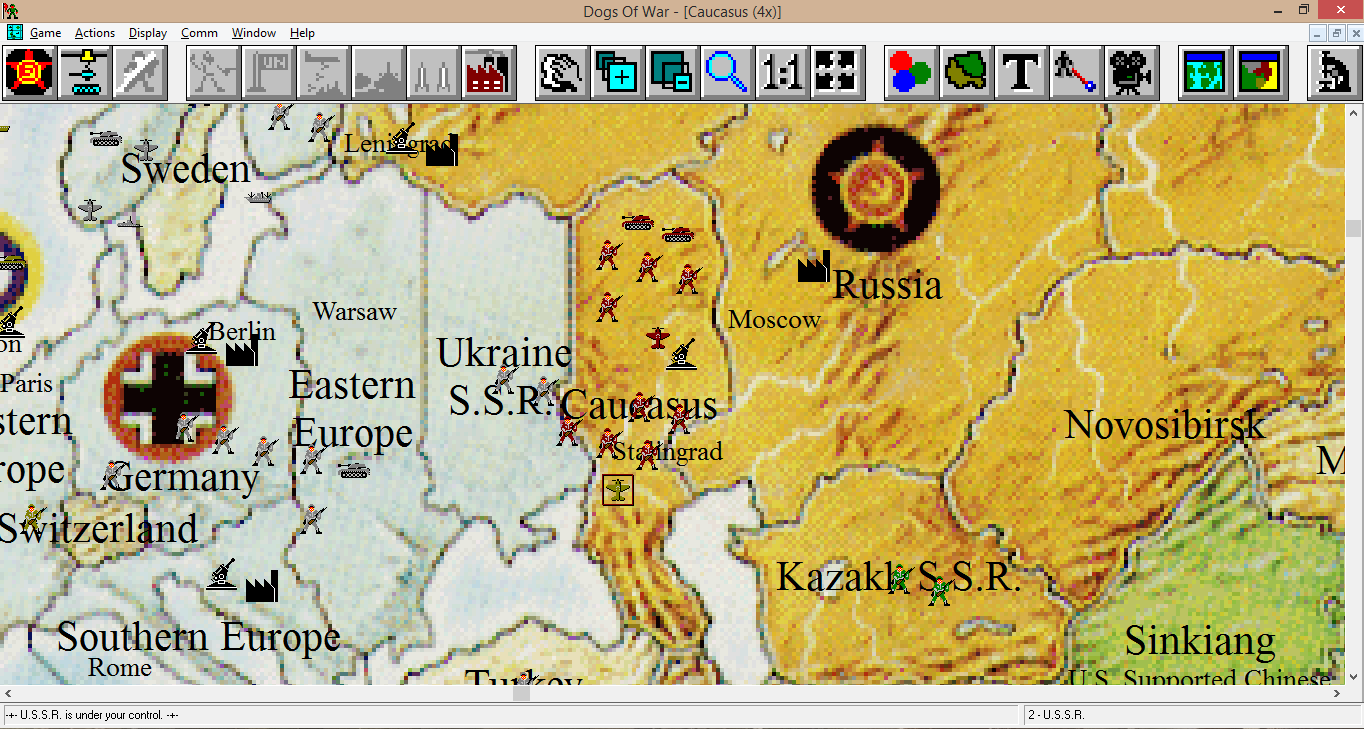Open the red-green-blue circles color icon
This screenshot has height=729, width=1364.
pos(912,72)
